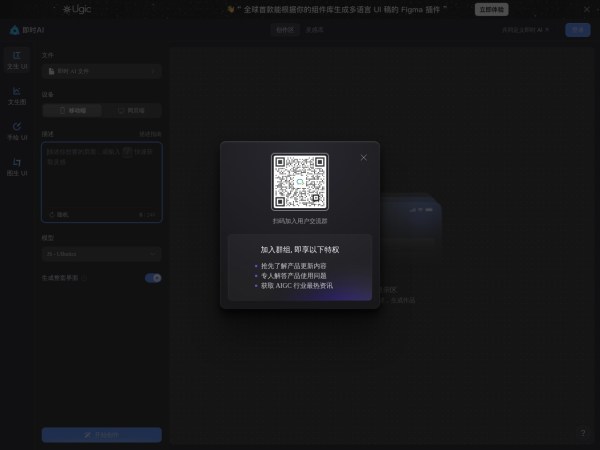
Task: Expand the 即时 AI 文件 file dropdown
Action: [101, 71]
